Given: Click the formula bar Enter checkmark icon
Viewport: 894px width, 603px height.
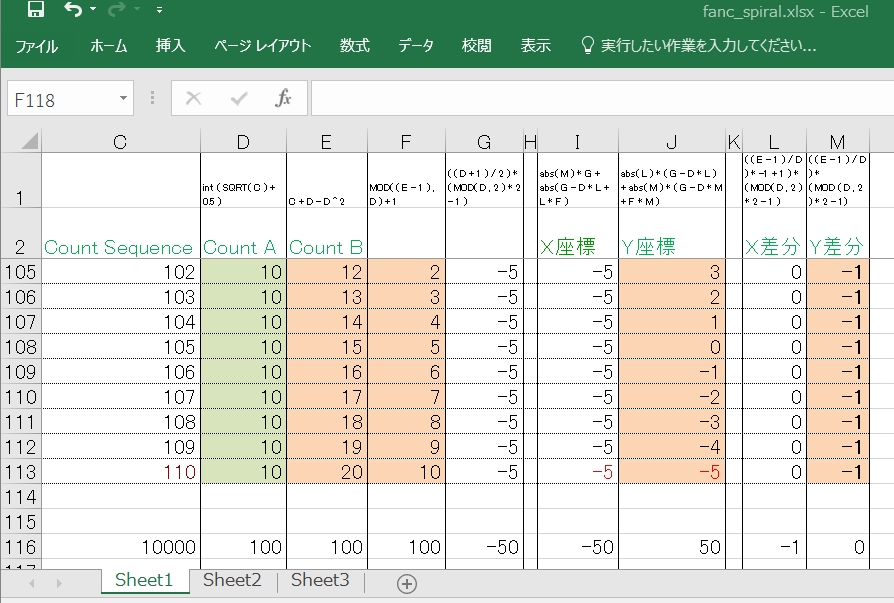Looking at the screenshot, I should click(x=239, y=99).
